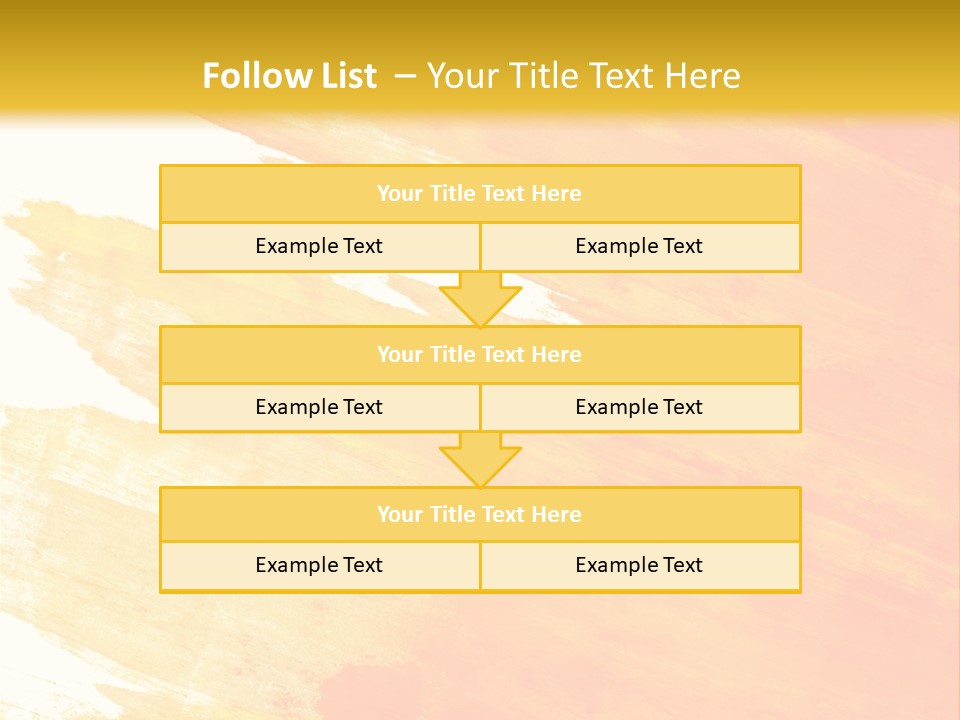Select the first block's "Your Title Text Here" bar
960x720 pixels.
pos(480,194)
